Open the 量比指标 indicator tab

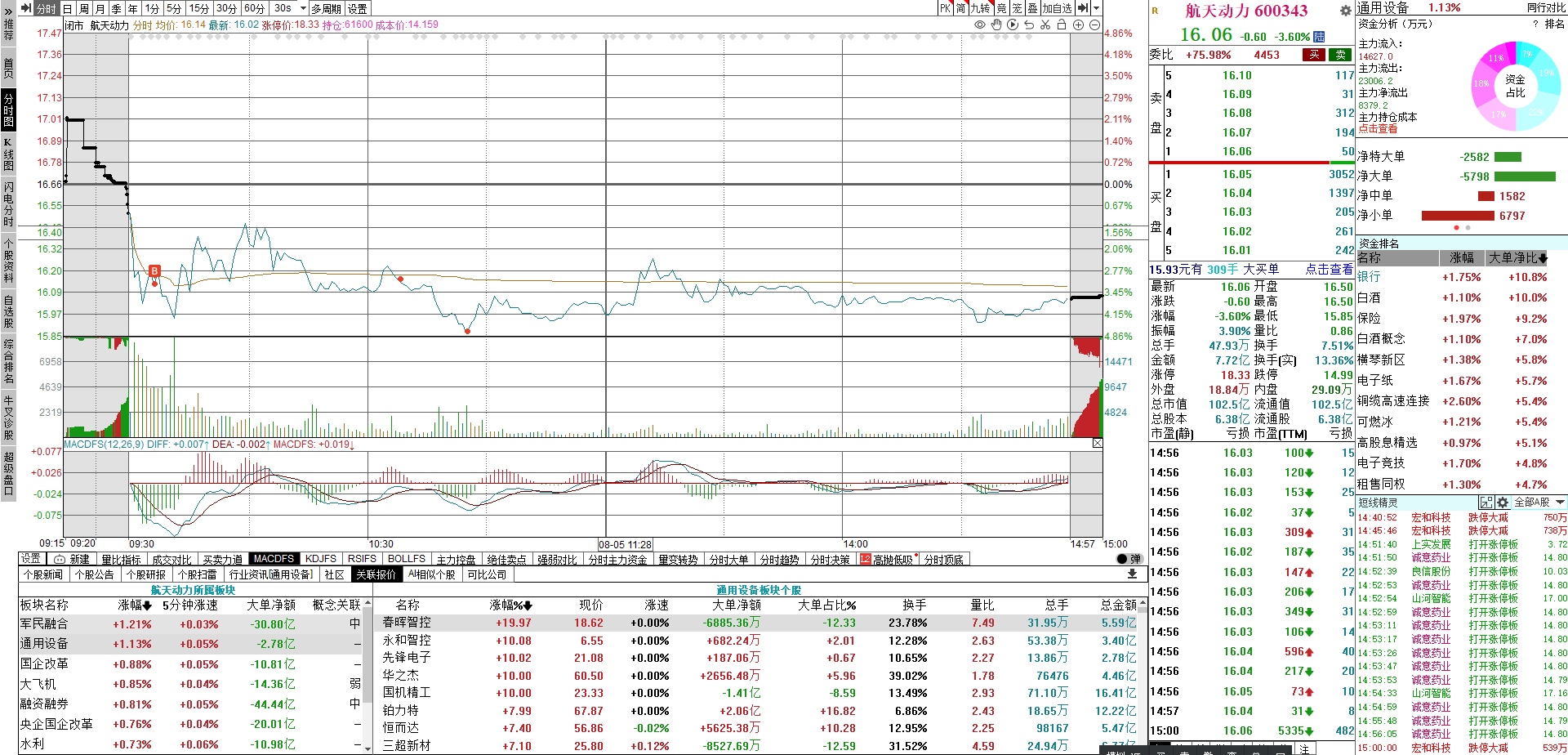pyautogui.click(x=121, y=559)
